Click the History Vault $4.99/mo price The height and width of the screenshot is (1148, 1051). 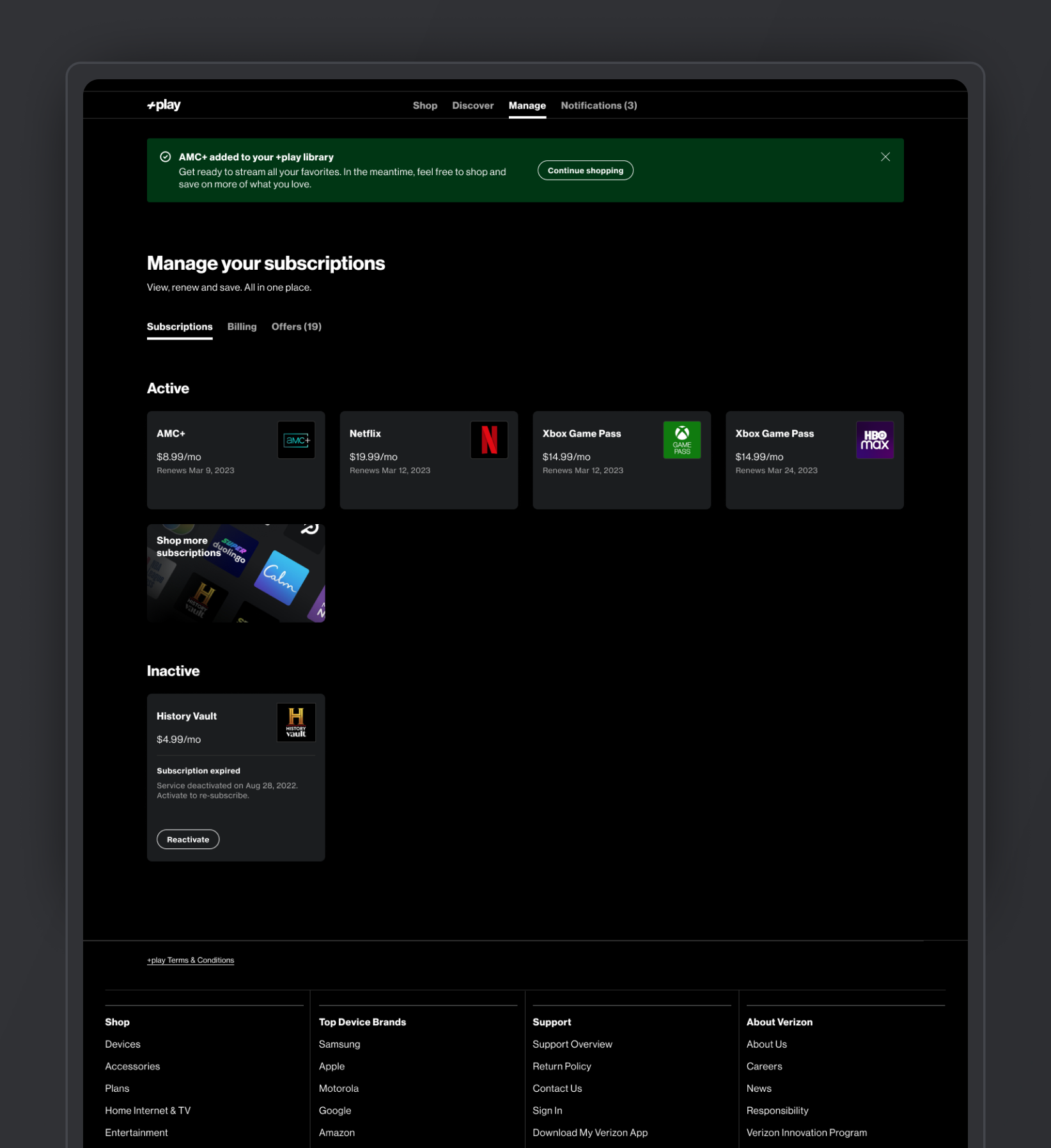[x=178, y=740]
